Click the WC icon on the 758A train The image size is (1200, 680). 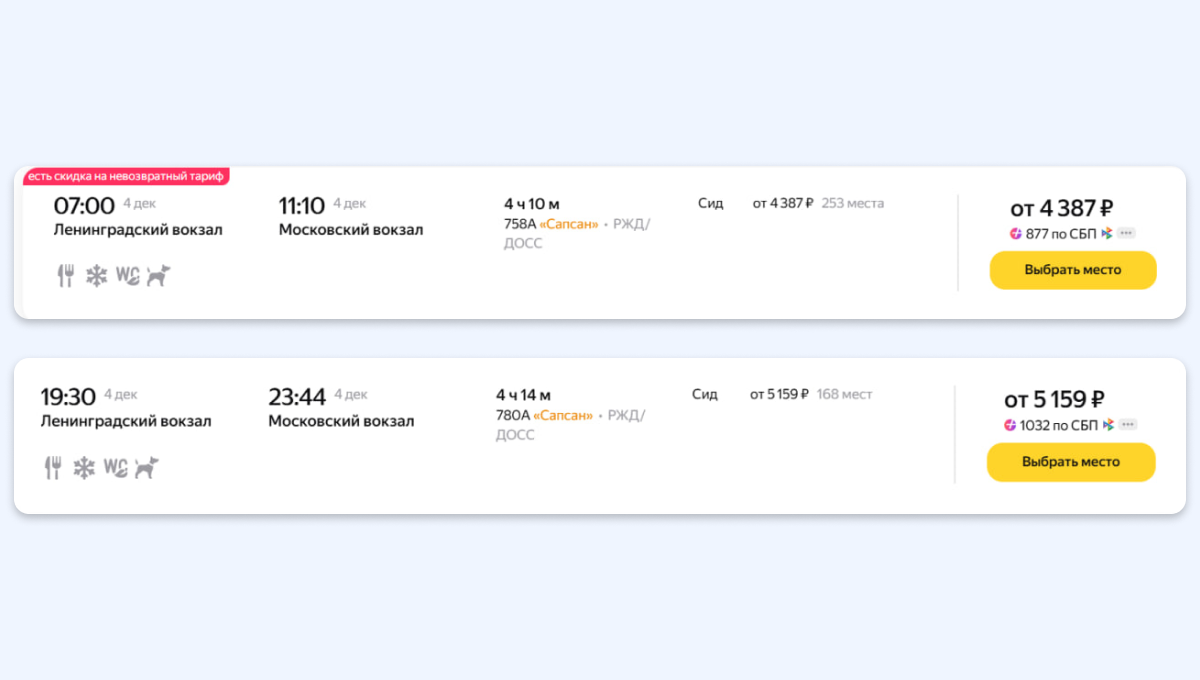coord(127,276)
